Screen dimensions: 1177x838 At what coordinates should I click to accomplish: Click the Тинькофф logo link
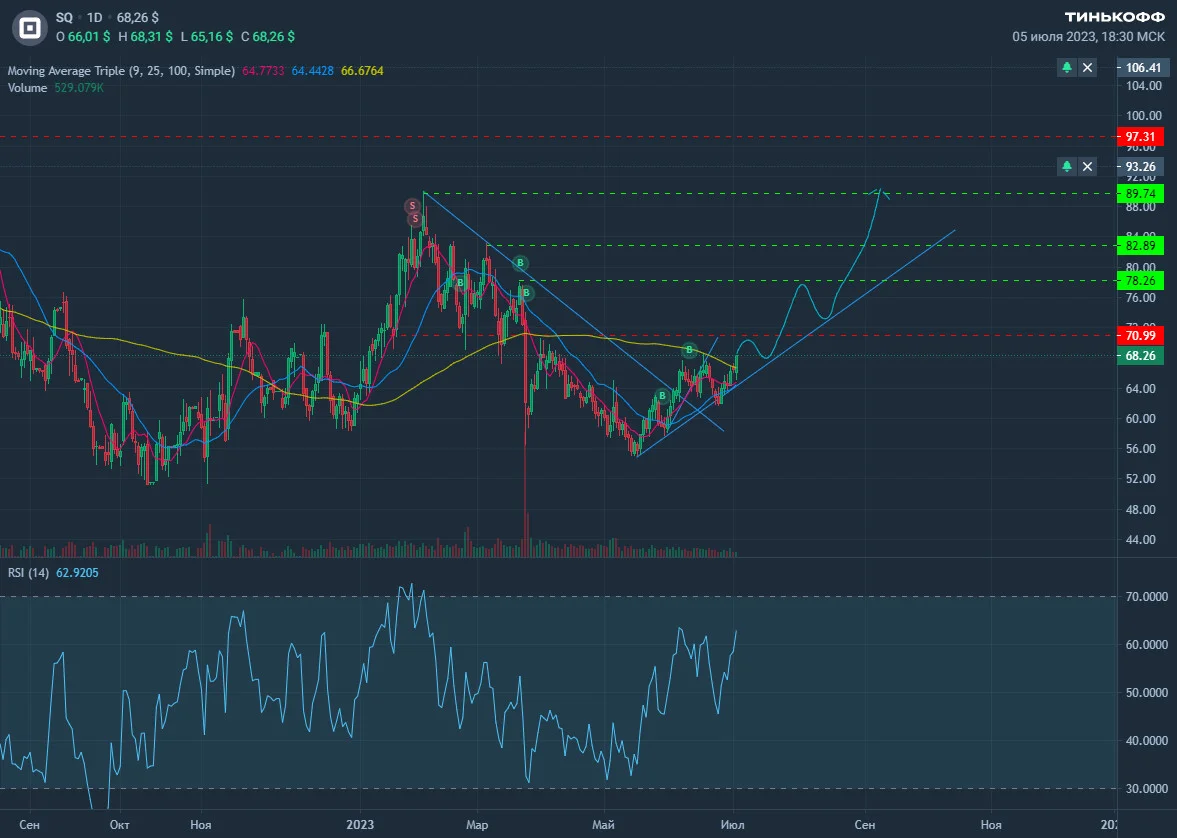point(1114,17)
